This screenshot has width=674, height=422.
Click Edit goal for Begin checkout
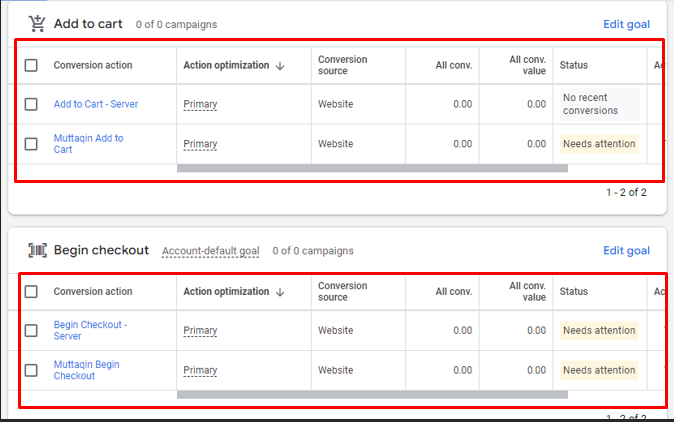(626, 251)
